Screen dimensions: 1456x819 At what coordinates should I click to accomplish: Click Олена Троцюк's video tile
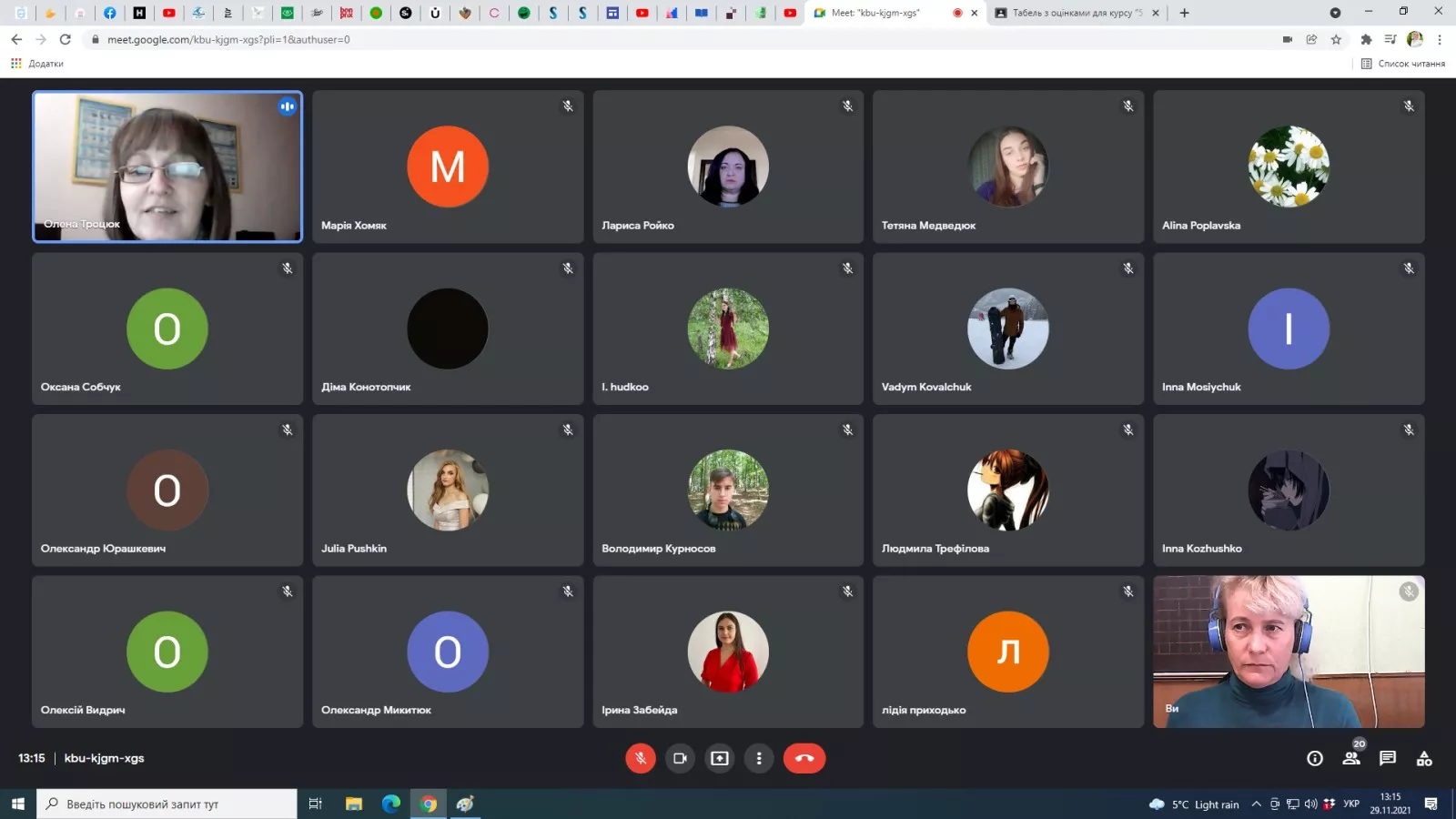click(x=167, y=167)
